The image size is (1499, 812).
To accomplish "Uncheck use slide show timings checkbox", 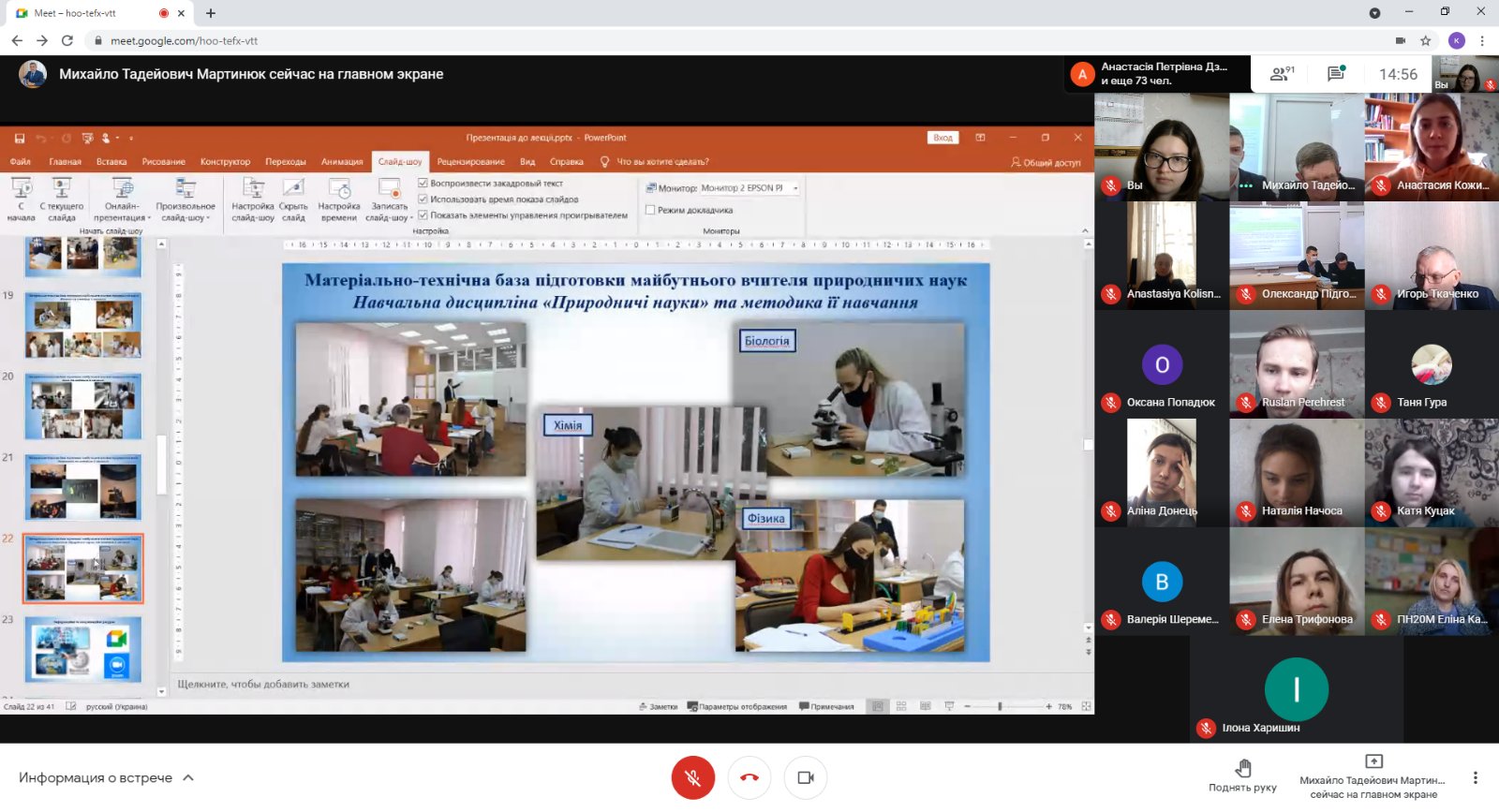I will coord(423,199).
